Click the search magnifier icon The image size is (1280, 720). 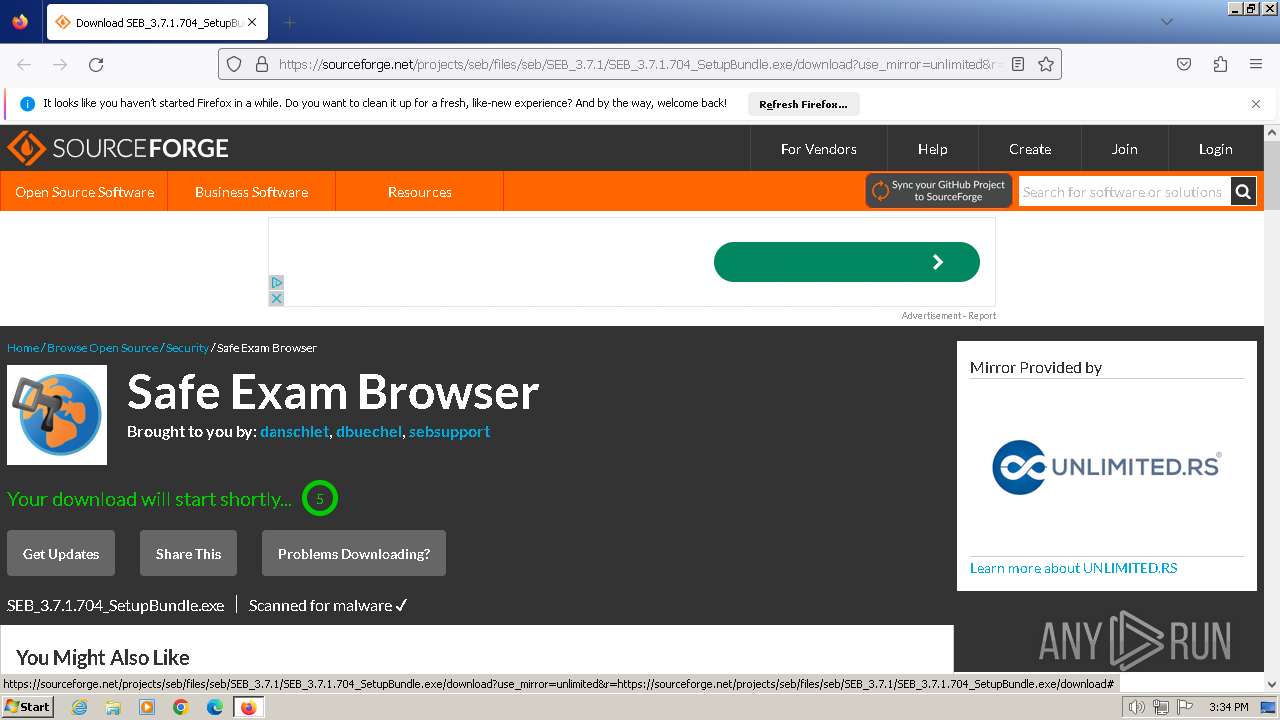pyautogui.click(x=1243, y=192)
